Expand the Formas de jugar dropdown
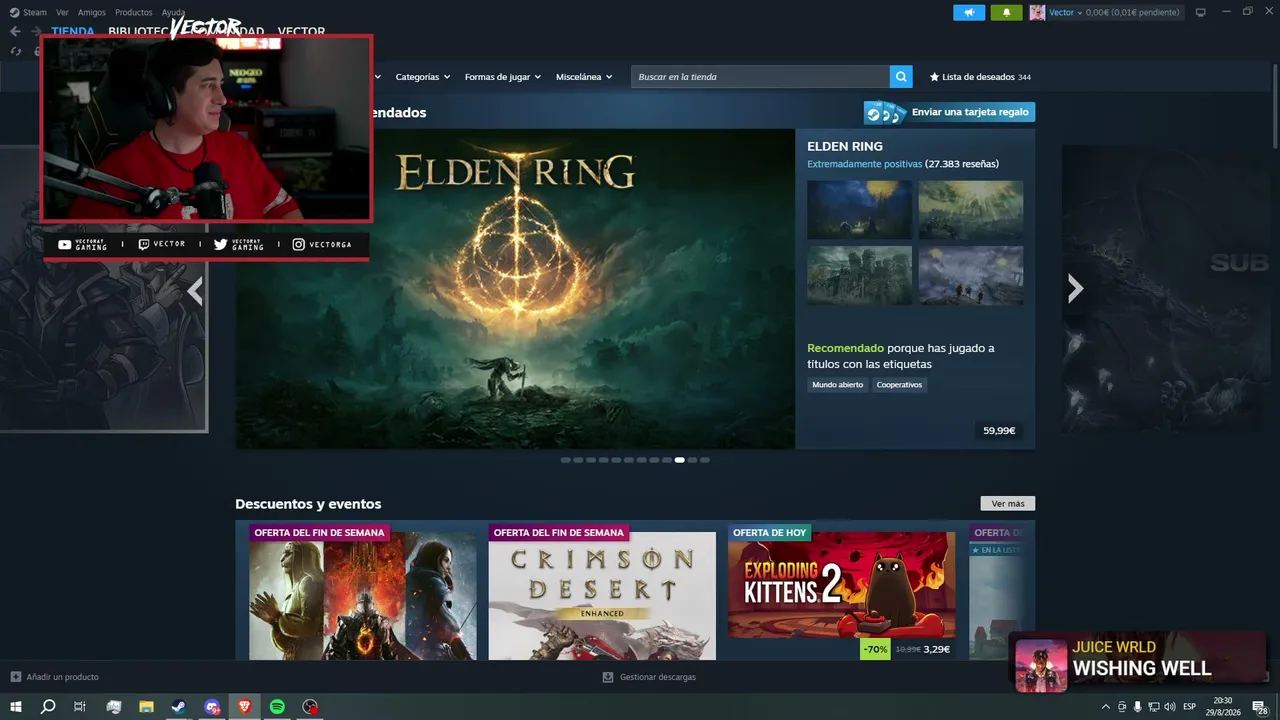 503,77
